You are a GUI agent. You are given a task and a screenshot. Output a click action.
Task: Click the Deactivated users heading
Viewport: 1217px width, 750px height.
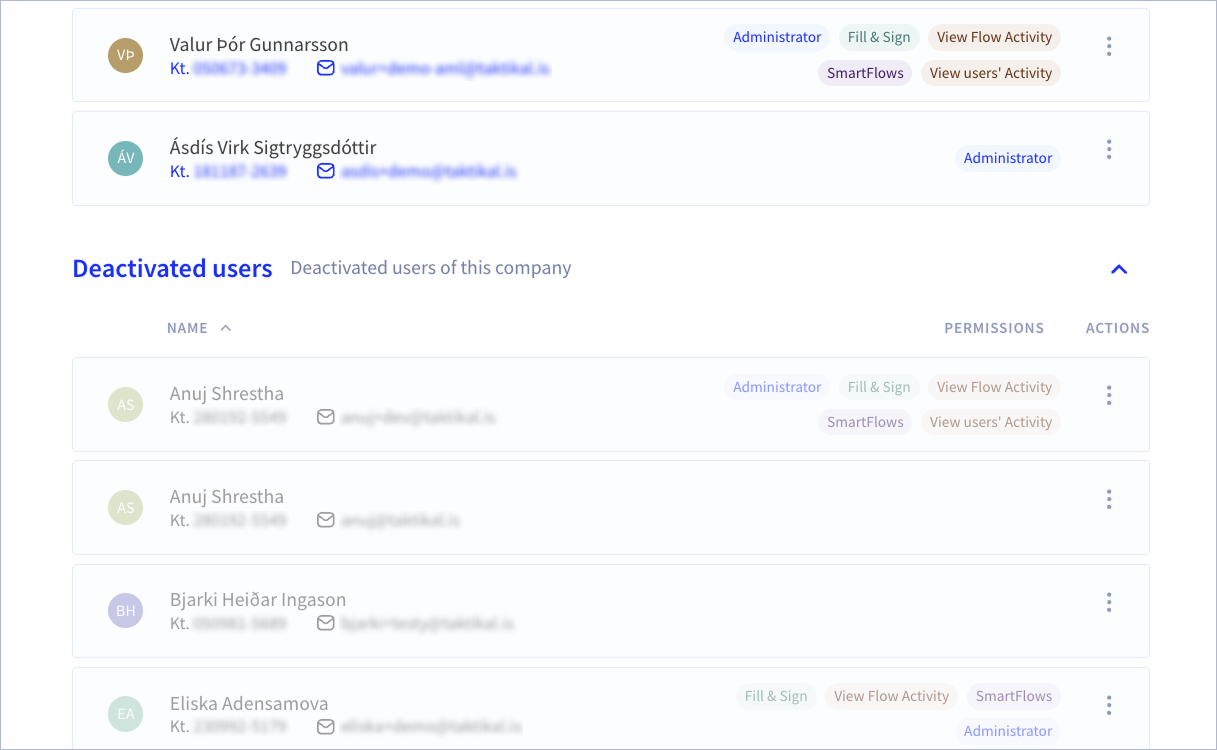click(x=172, y=269)
